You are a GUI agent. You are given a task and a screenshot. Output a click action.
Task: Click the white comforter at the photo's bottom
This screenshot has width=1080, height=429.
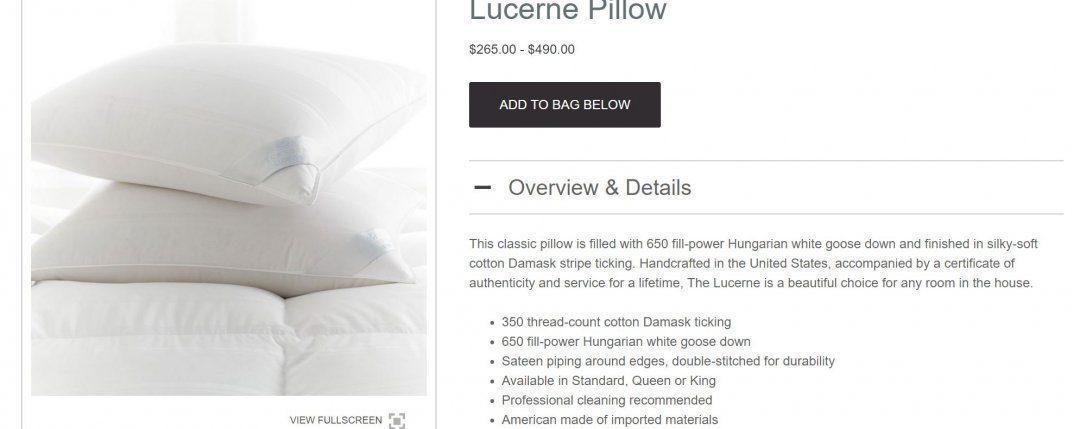click(227, 341)
